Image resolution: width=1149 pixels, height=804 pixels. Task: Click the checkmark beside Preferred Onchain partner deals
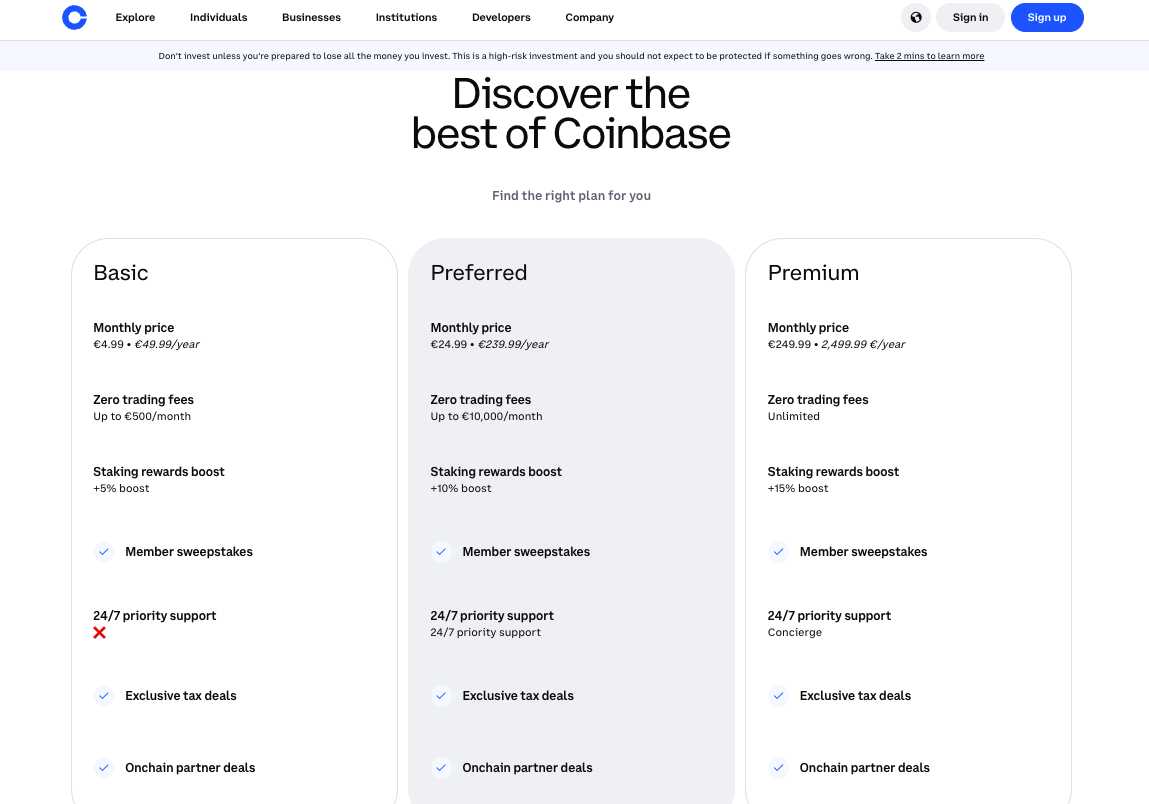point(441,767)
